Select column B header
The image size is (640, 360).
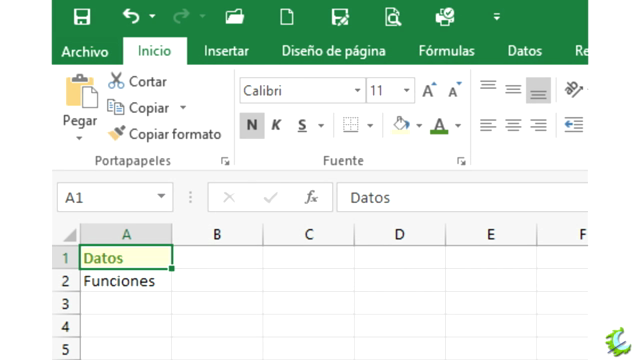218,235
